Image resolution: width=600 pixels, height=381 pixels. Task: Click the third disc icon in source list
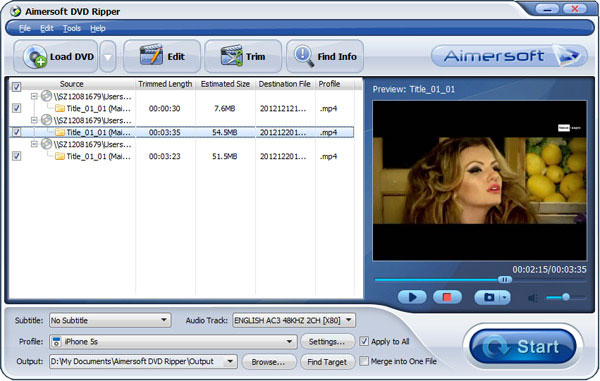click(46, 143)
